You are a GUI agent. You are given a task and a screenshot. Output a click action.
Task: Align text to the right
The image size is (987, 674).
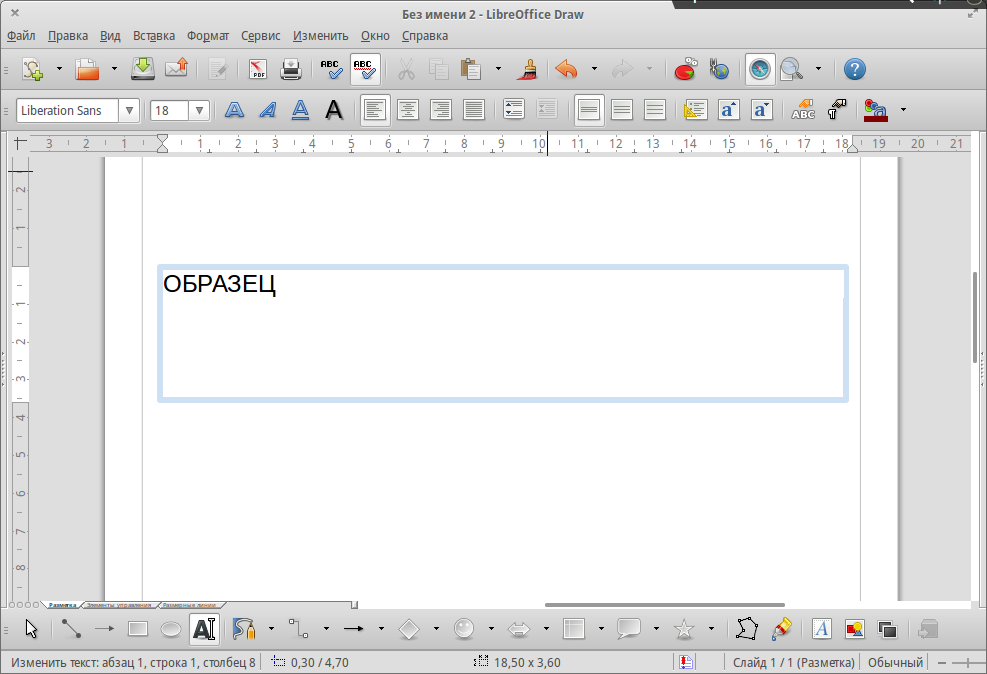441,111
